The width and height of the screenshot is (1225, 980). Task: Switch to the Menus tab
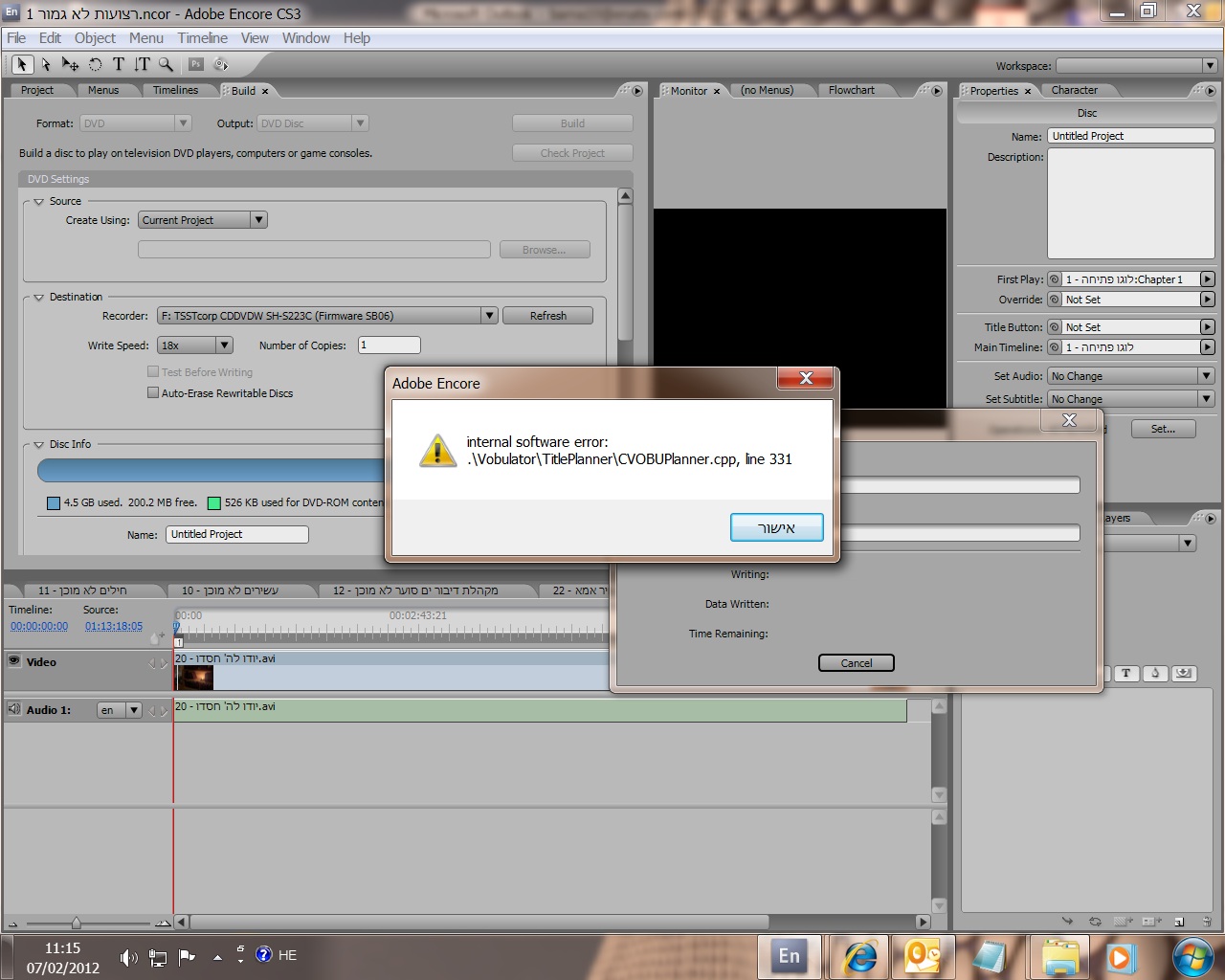point(103,90)
